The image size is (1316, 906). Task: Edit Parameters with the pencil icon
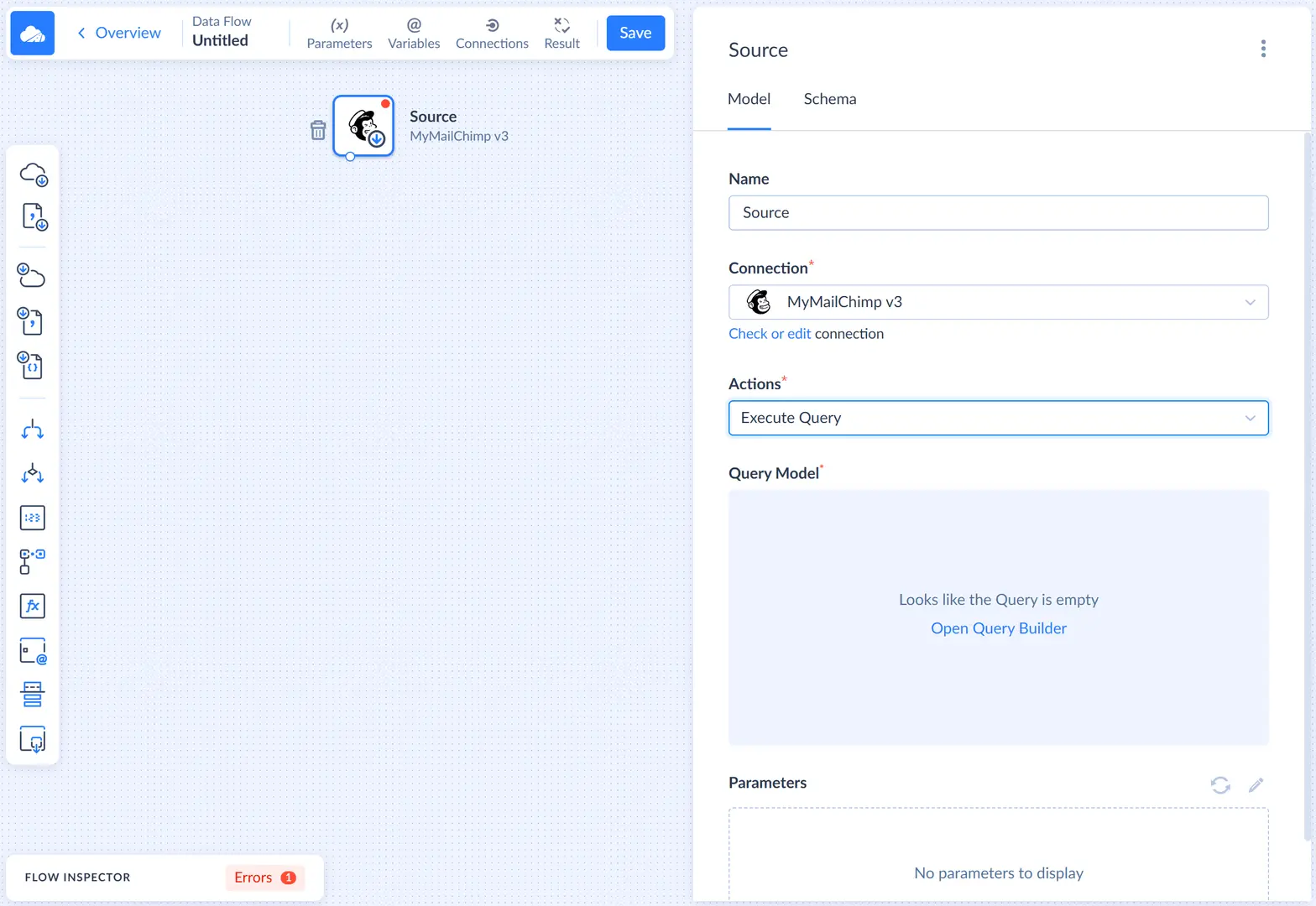(1256, 785)
